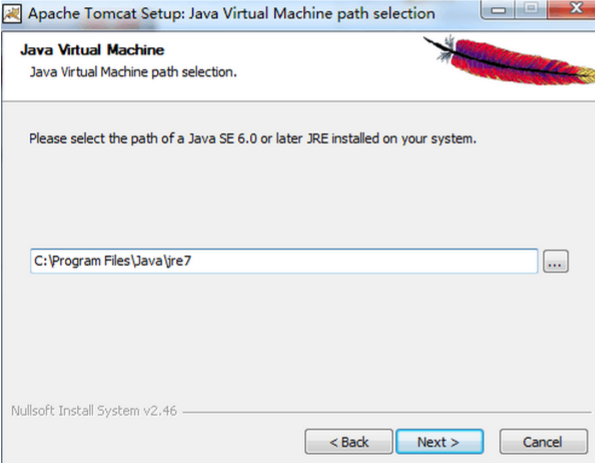Click blank gray area above path field

[284, 197]
